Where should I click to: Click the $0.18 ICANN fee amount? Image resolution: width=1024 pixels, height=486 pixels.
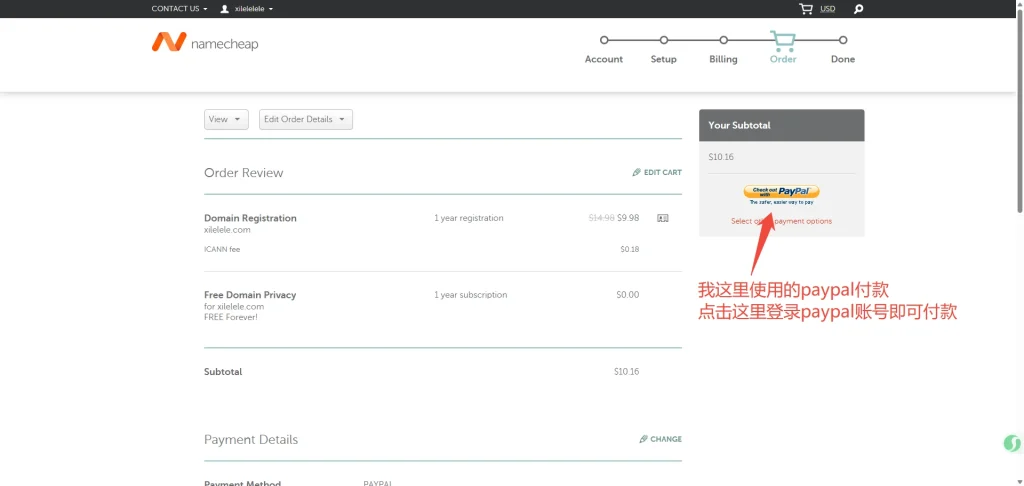[630, 250]
